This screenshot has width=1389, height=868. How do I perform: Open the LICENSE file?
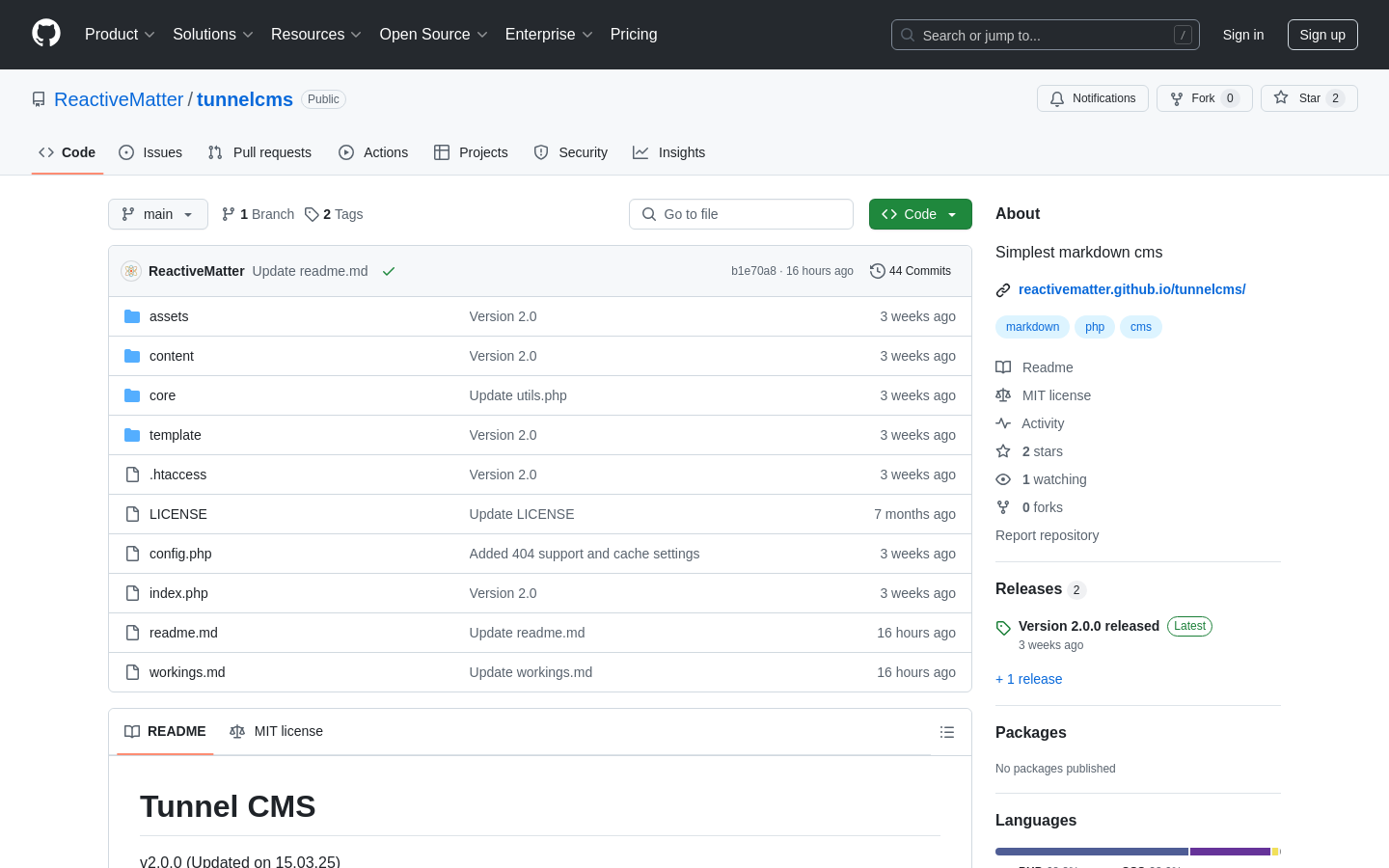point(178,514)
